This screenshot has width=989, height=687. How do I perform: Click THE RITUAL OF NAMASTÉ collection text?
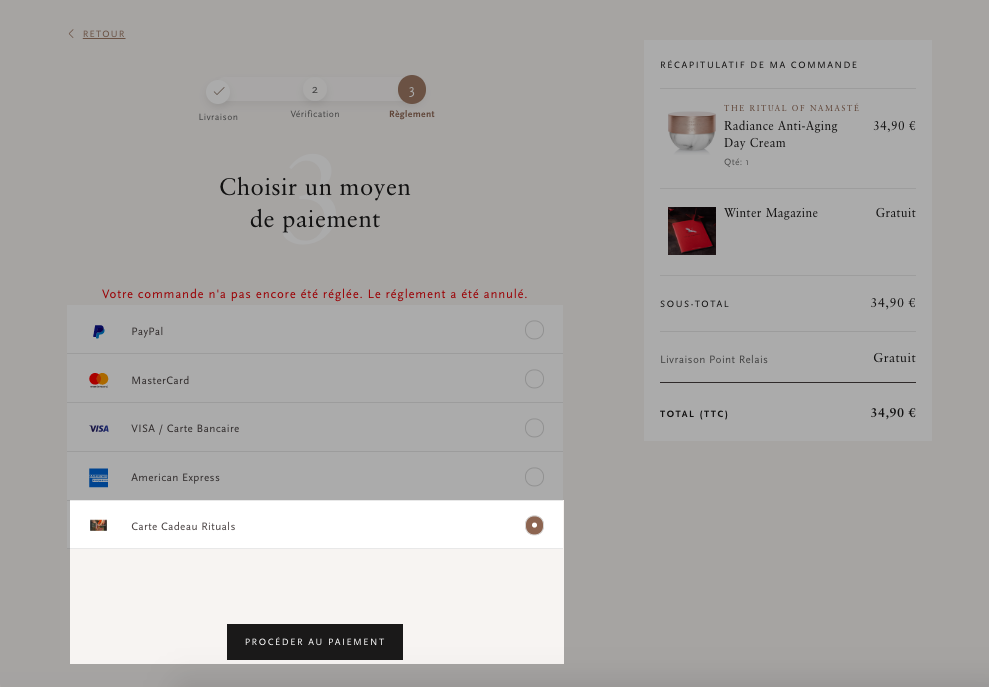tap(792, 108)
